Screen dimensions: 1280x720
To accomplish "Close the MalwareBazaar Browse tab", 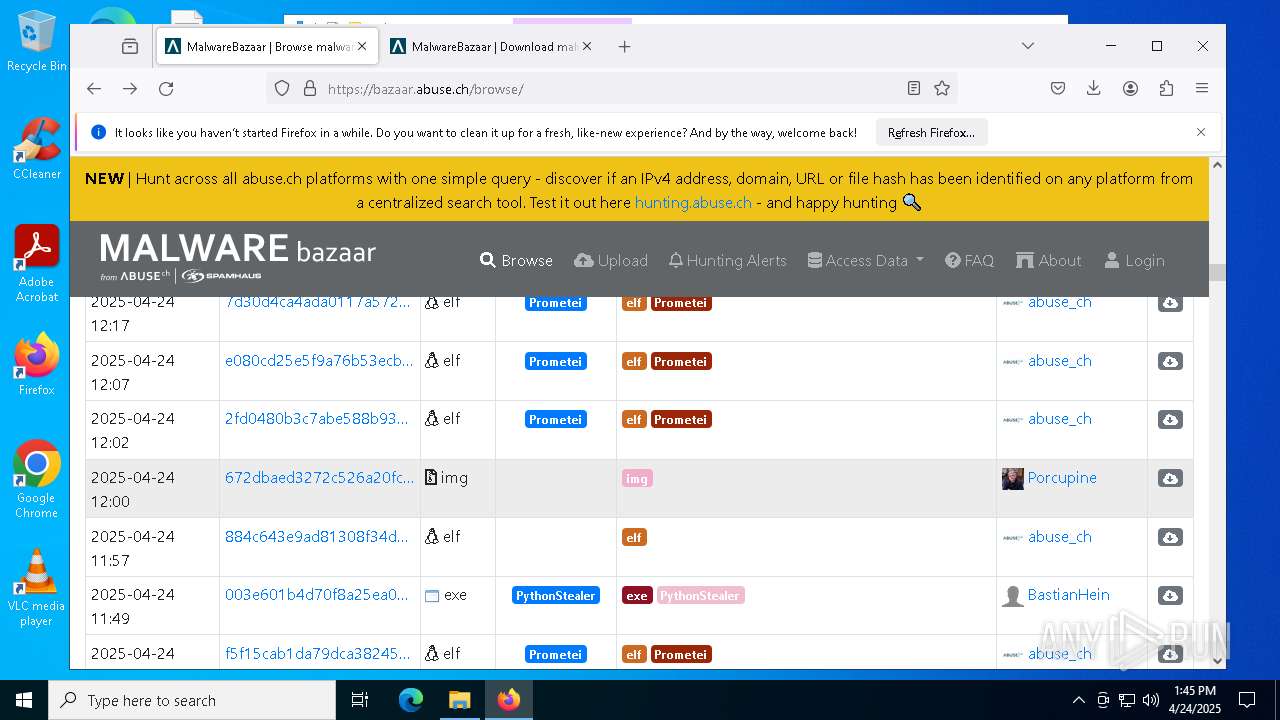I will [362, 46].
